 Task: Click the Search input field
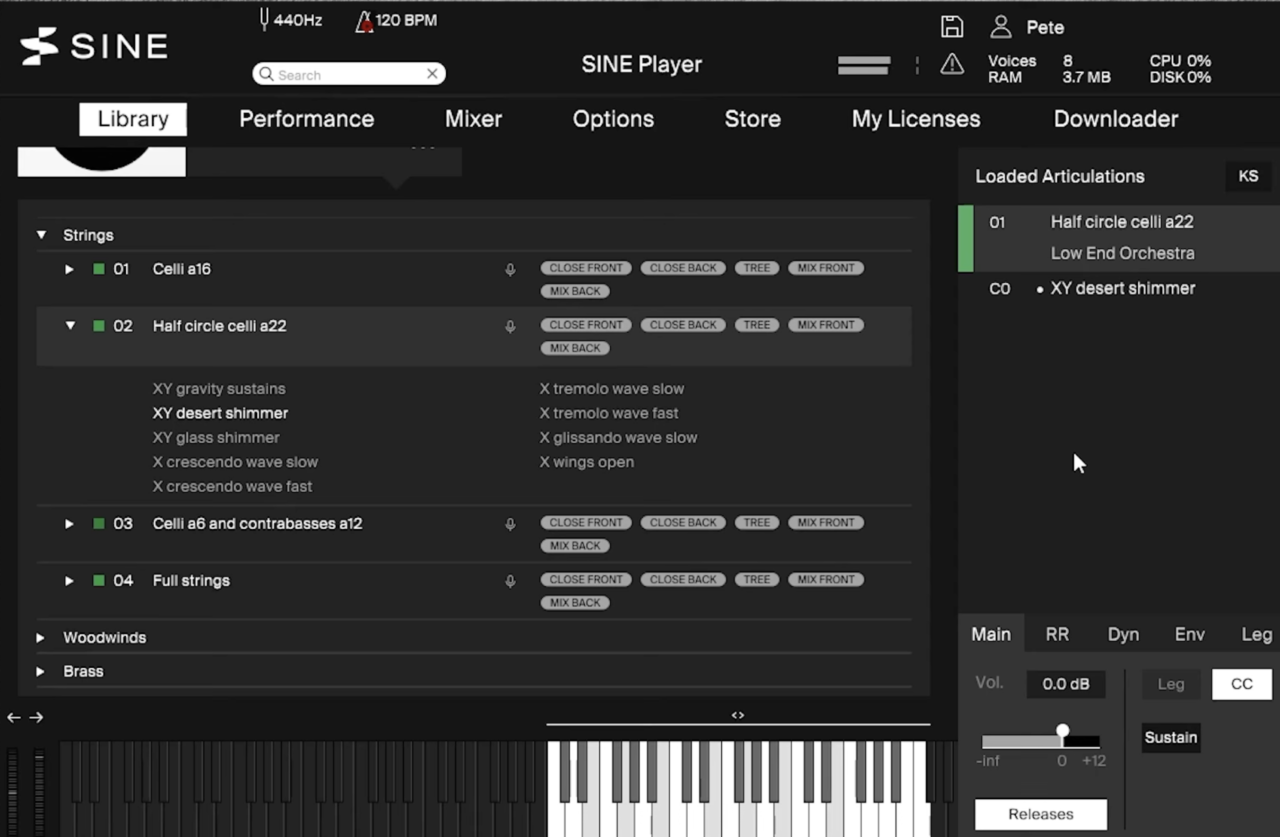pyautogui.click(x=349, y=74)
